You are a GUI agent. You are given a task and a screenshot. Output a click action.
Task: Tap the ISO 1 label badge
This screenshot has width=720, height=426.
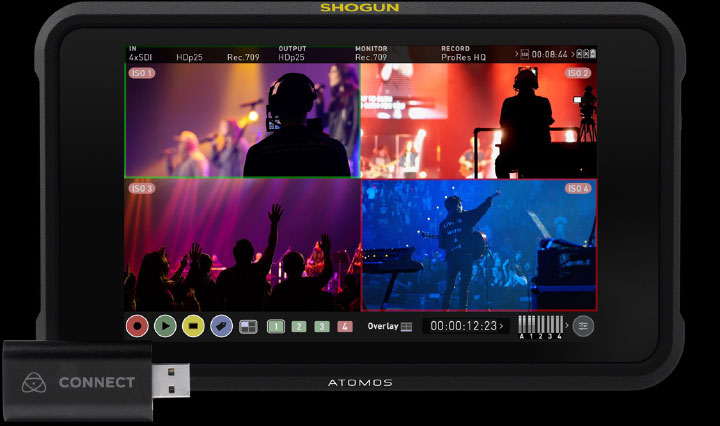(141, 73)
